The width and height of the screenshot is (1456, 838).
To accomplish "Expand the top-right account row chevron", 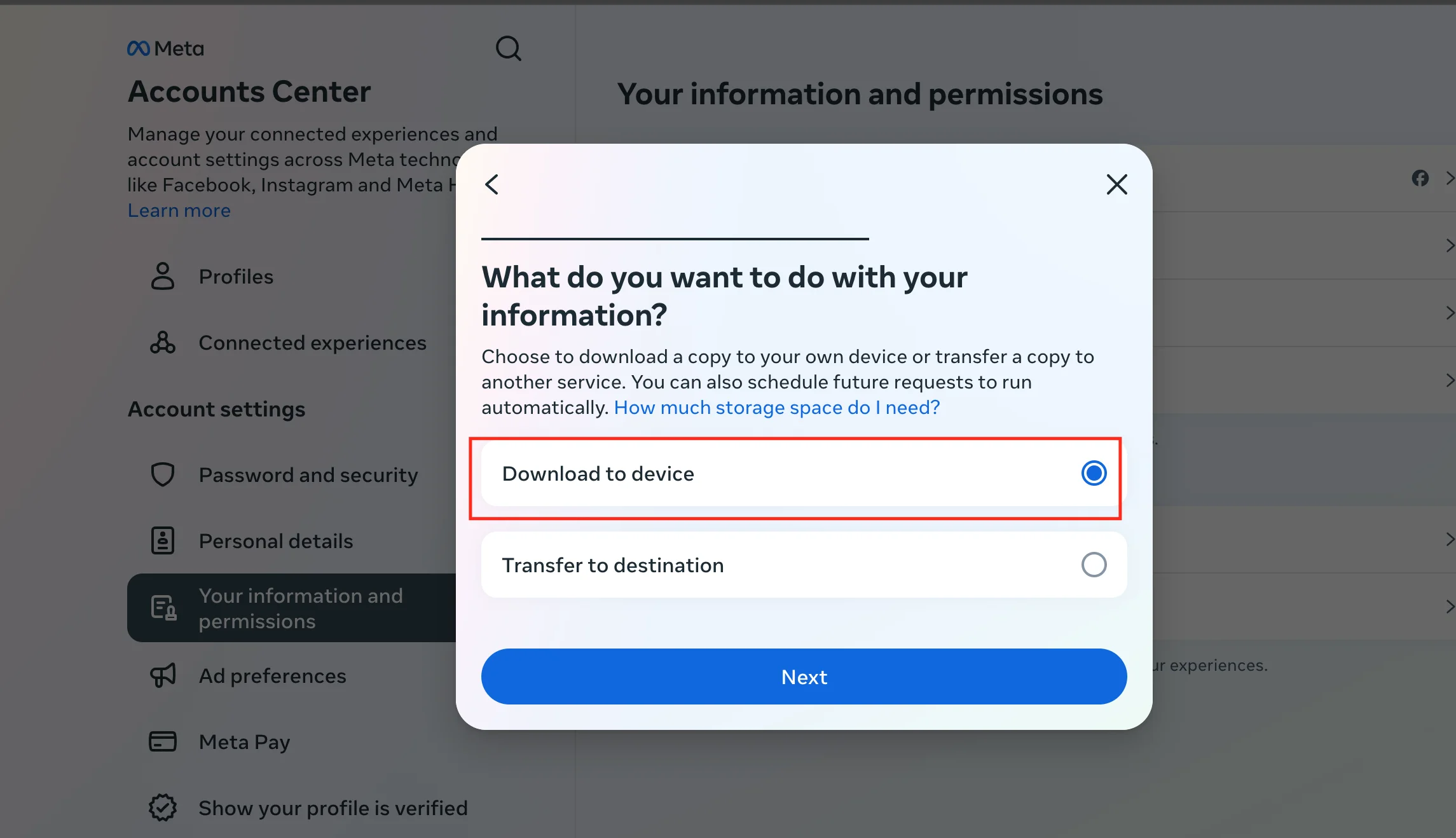I will pyautogui.click(x=1450, y=178).
